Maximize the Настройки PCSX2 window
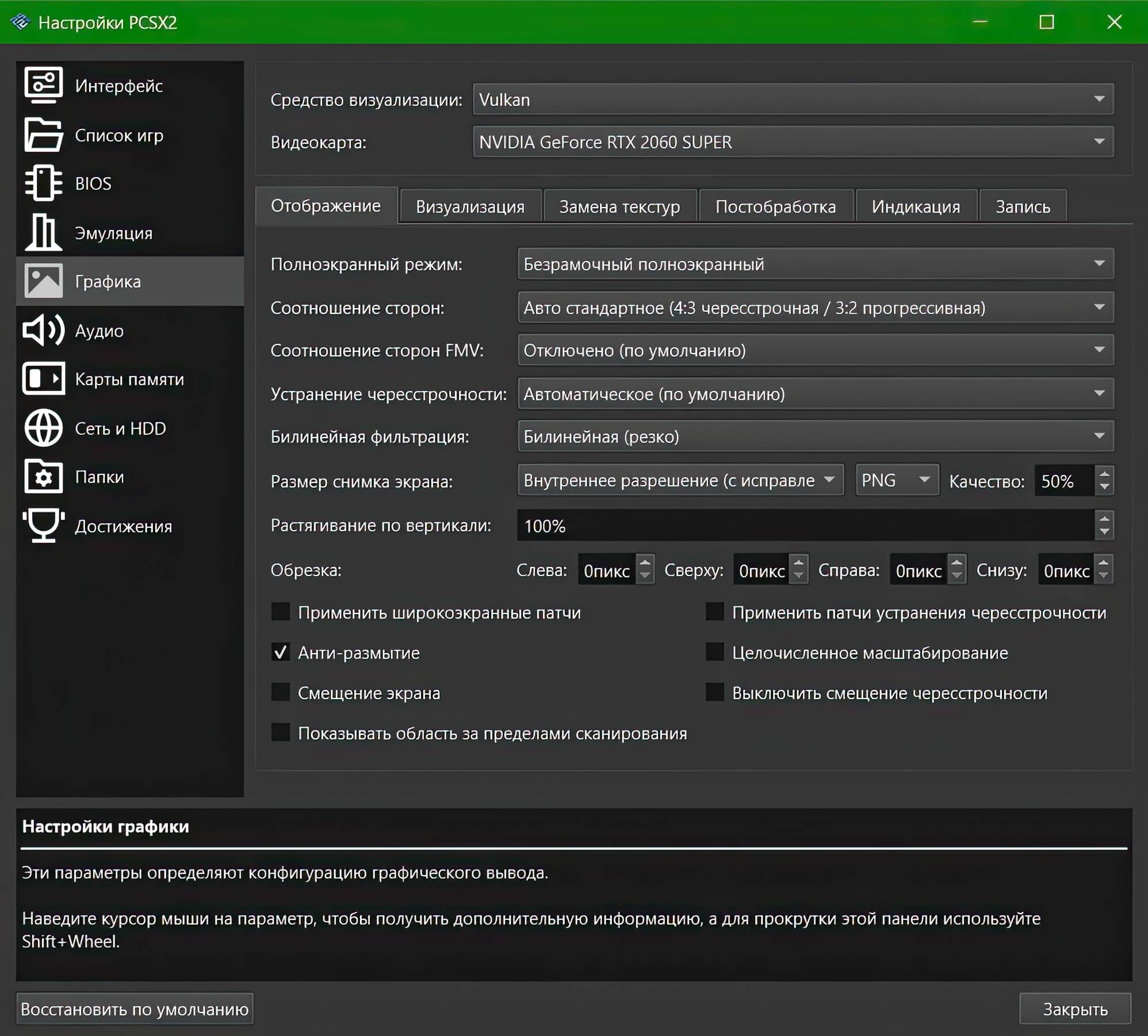The height and width of the screenshot is (1036, 1148). click(1047, 22)
